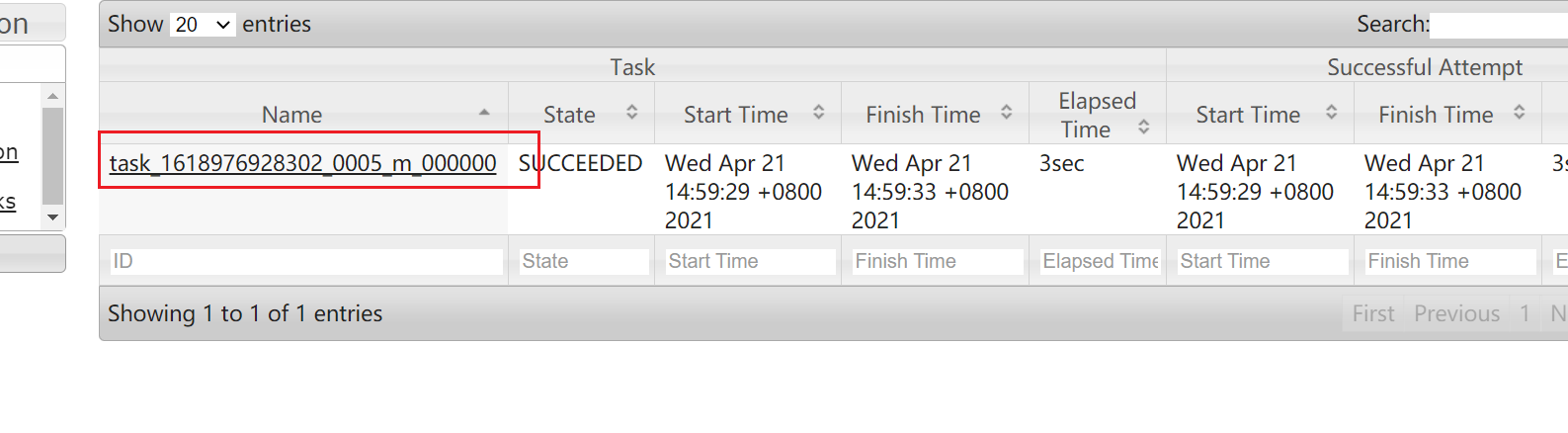This screenshot has height=433, width=1568.
Task: Sort tasks by Name column arrow
Action: [484, 113]
